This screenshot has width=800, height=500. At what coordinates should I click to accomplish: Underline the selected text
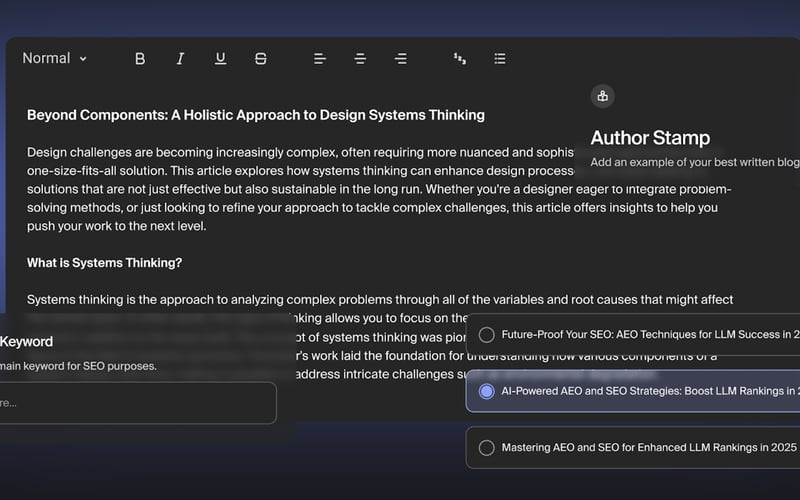coord(220,59)
